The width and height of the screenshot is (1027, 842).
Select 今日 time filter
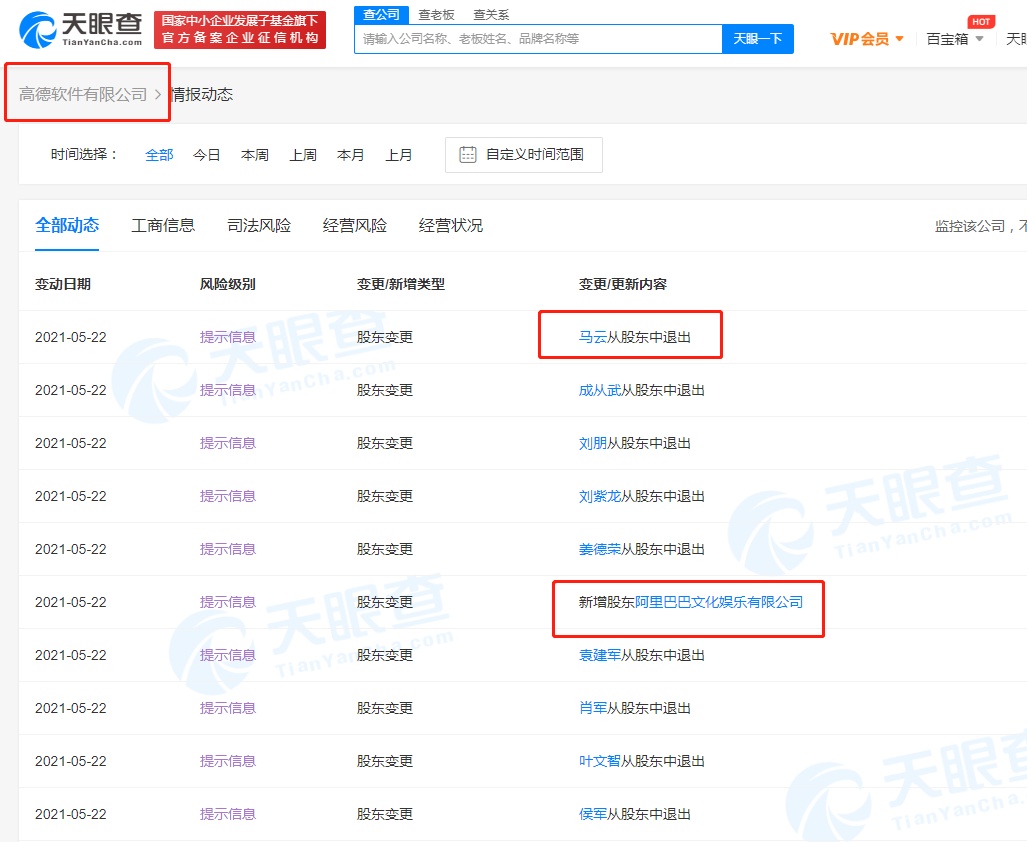(x=206, y=155)
